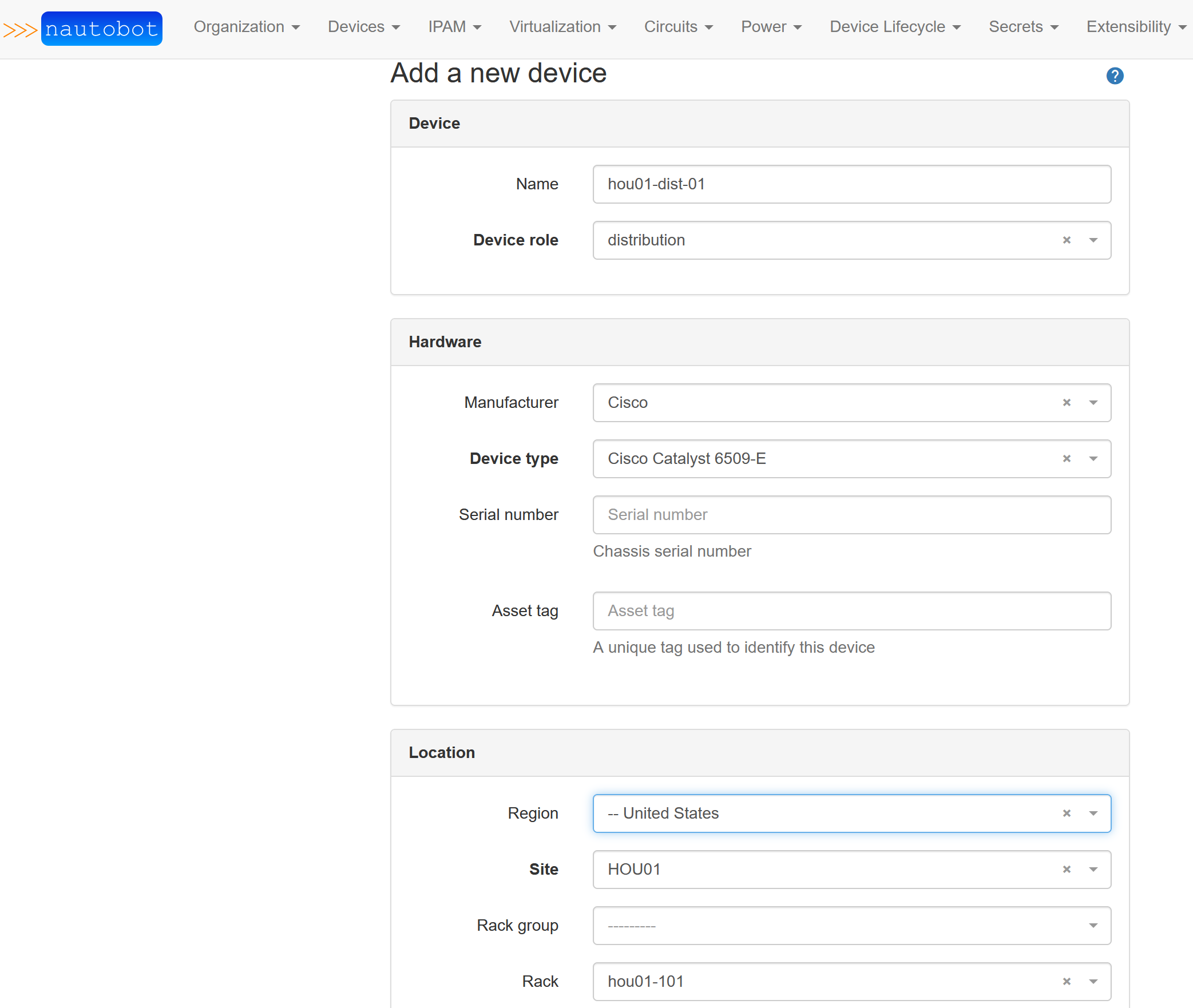Open the Circuits menu
Screen dimensions: 1193x1008
pyautogui.click(x=678, y=27)
